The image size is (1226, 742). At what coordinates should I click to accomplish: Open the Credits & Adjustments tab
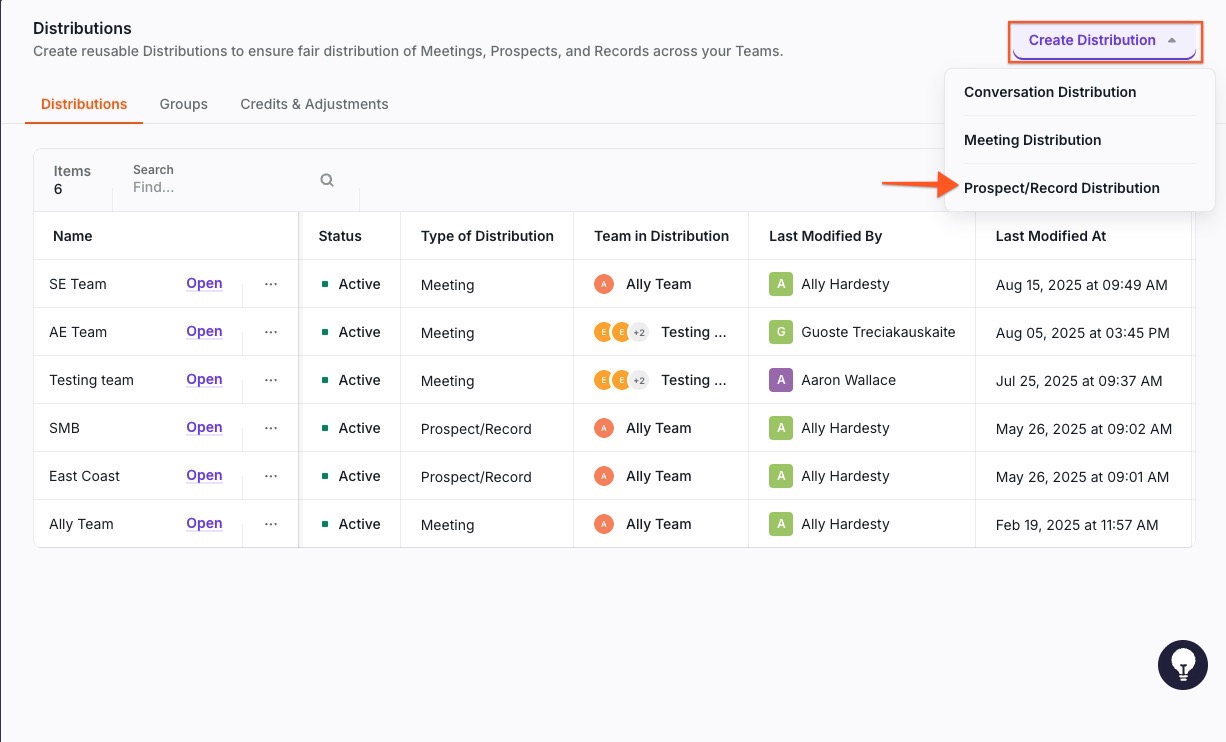[314, 104]
